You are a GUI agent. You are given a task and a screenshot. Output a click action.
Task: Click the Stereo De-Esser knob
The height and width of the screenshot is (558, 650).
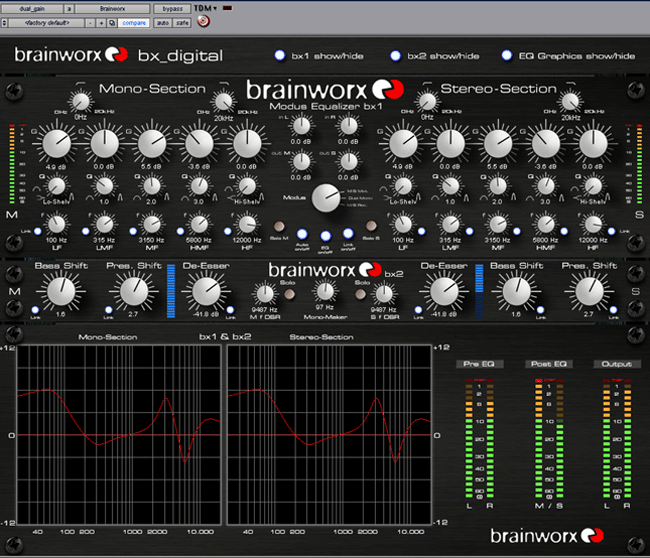[444, 292]
